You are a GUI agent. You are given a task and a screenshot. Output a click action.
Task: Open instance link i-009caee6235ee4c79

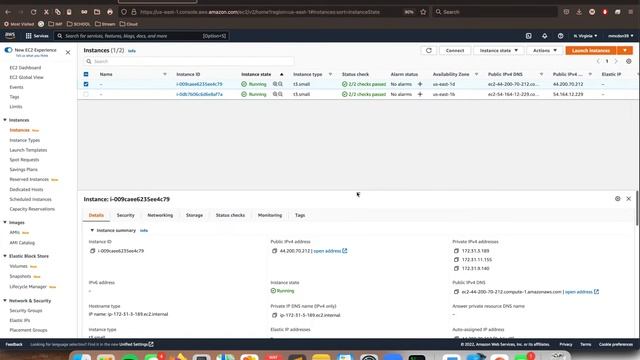[199, 84]
